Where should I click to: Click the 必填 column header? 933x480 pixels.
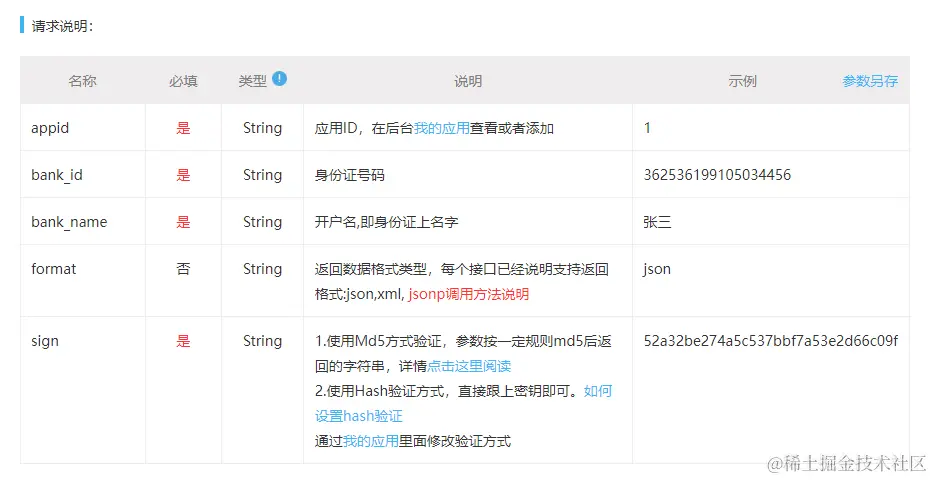coord(183,81)
